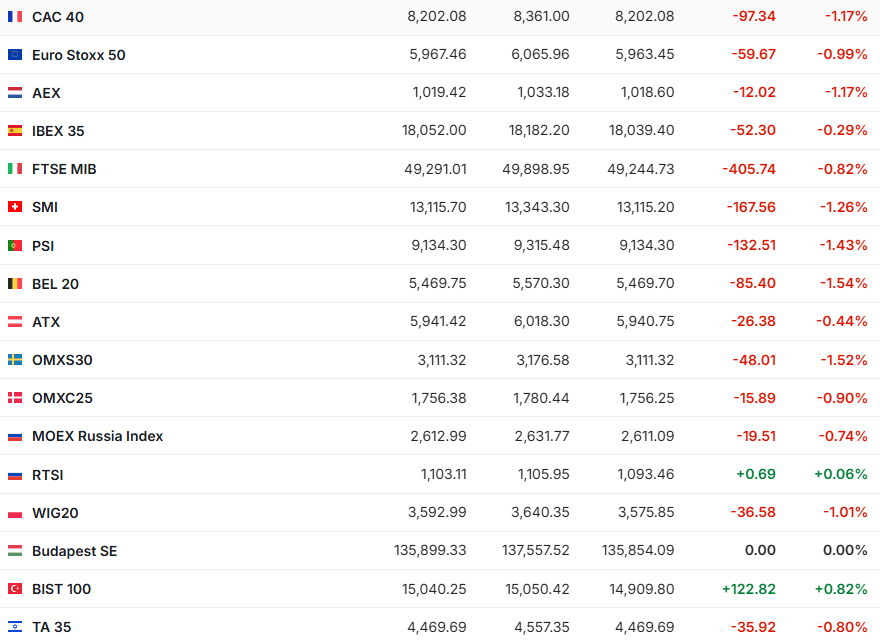
Task: Select TA 35 high value 4,557.35
Action: click(541, 627)
